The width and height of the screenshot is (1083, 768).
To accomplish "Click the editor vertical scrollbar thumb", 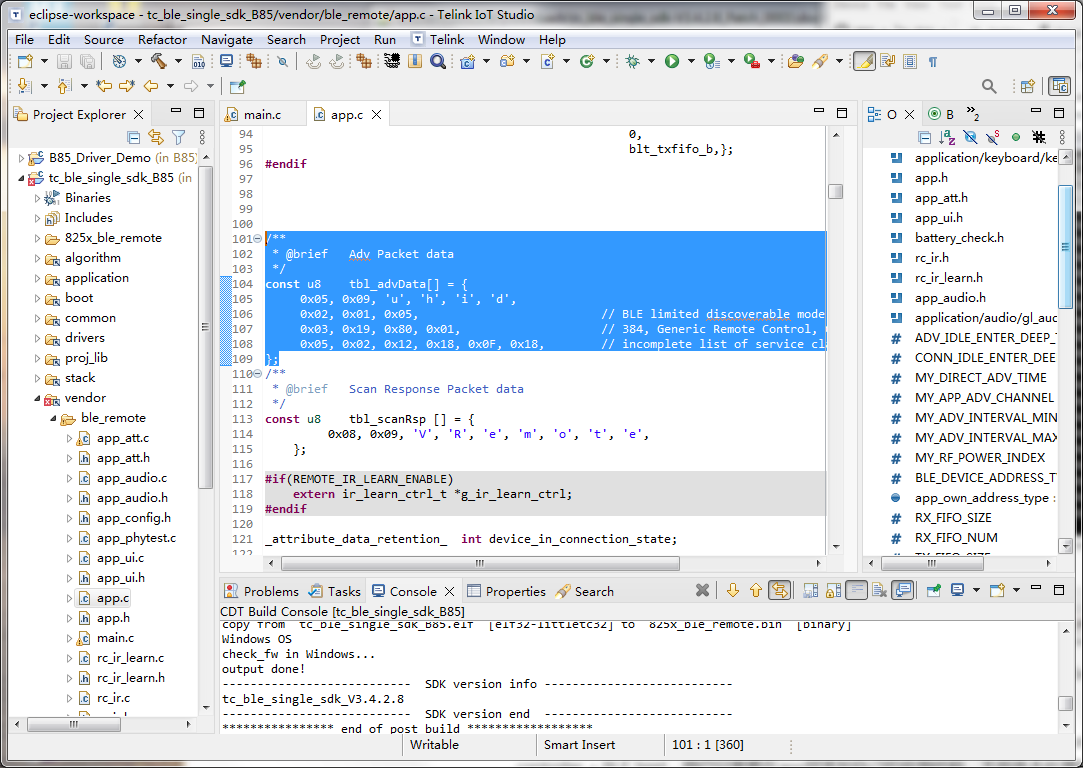I will click(x=835, y=191).
